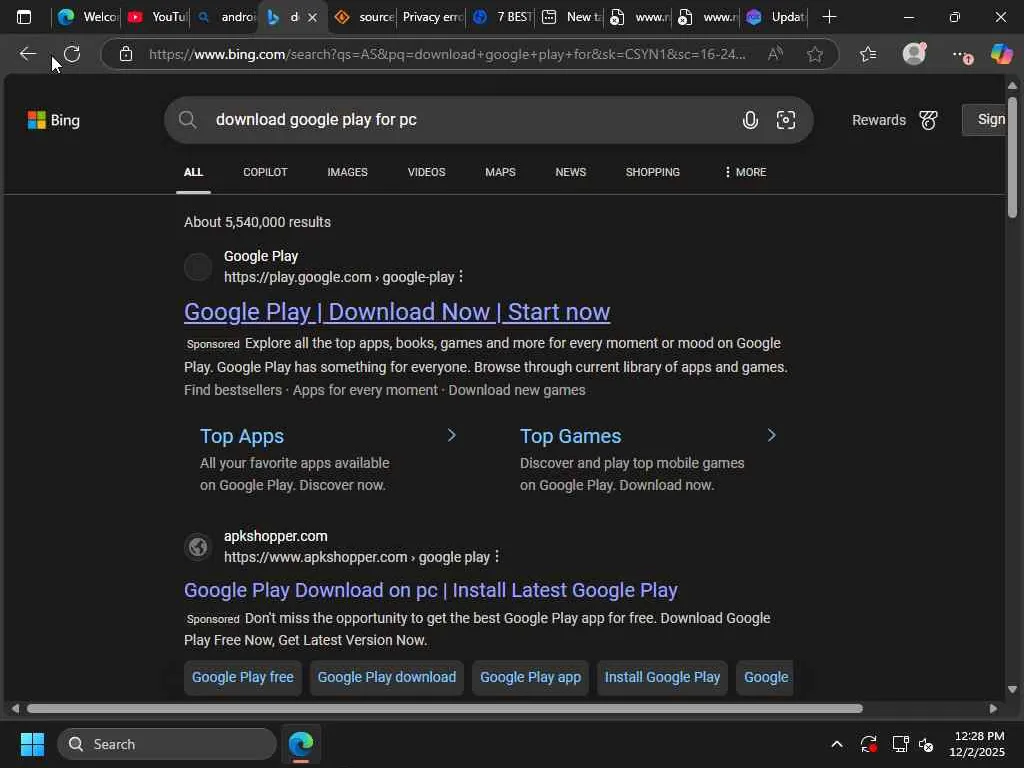The width and height of the screenshot is (1024, 768).
Task: Click the sync tray icon
Action: pyautogui.click(x=869, y=744)
